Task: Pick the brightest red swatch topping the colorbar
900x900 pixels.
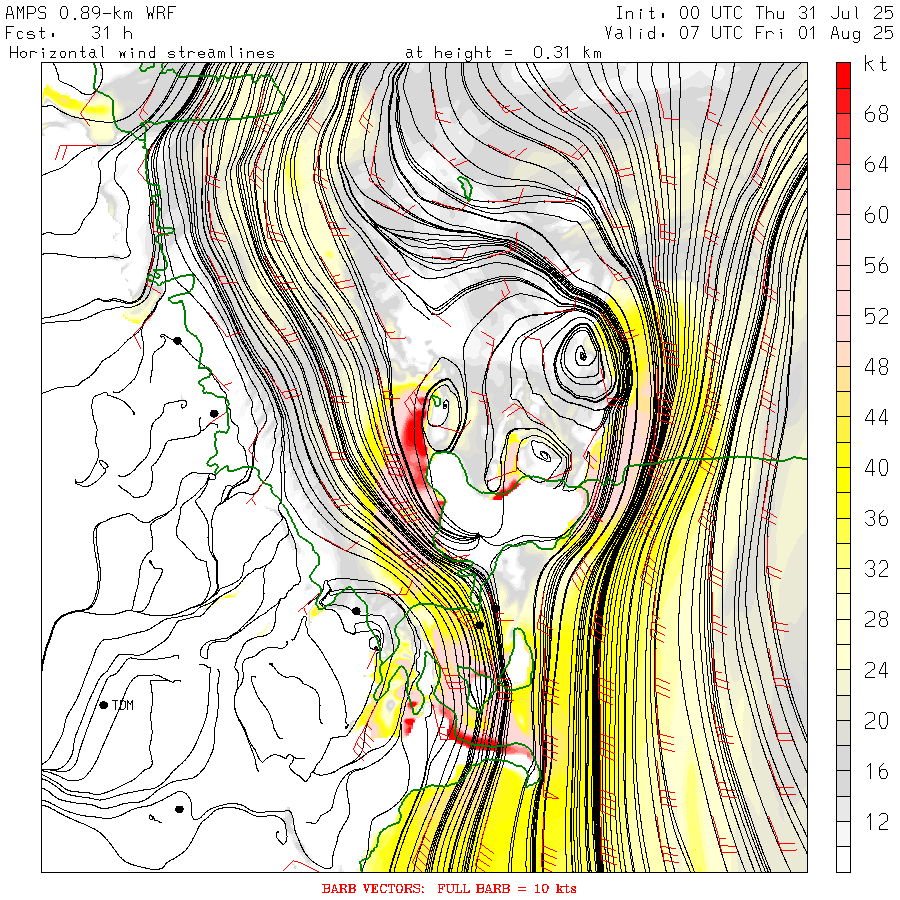Action: point(843,76)
